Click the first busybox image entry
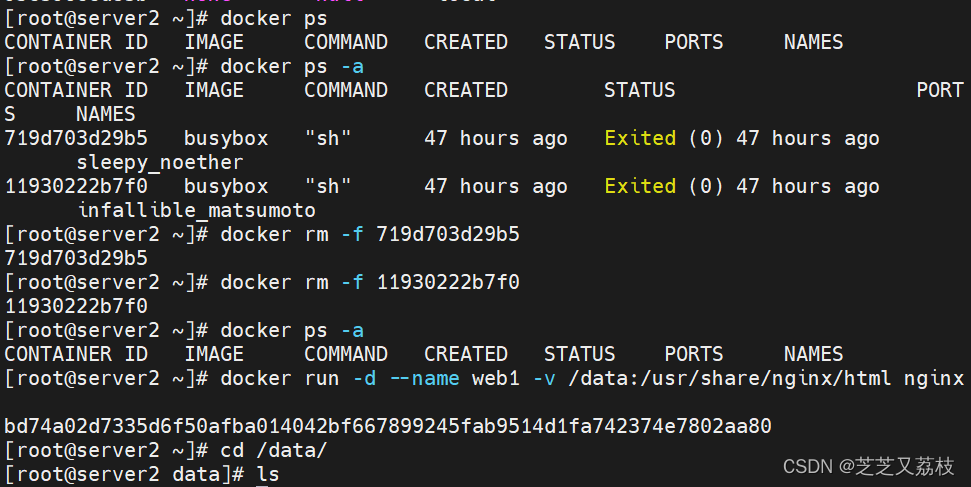 pyautogui.click(x=226, y=138)
